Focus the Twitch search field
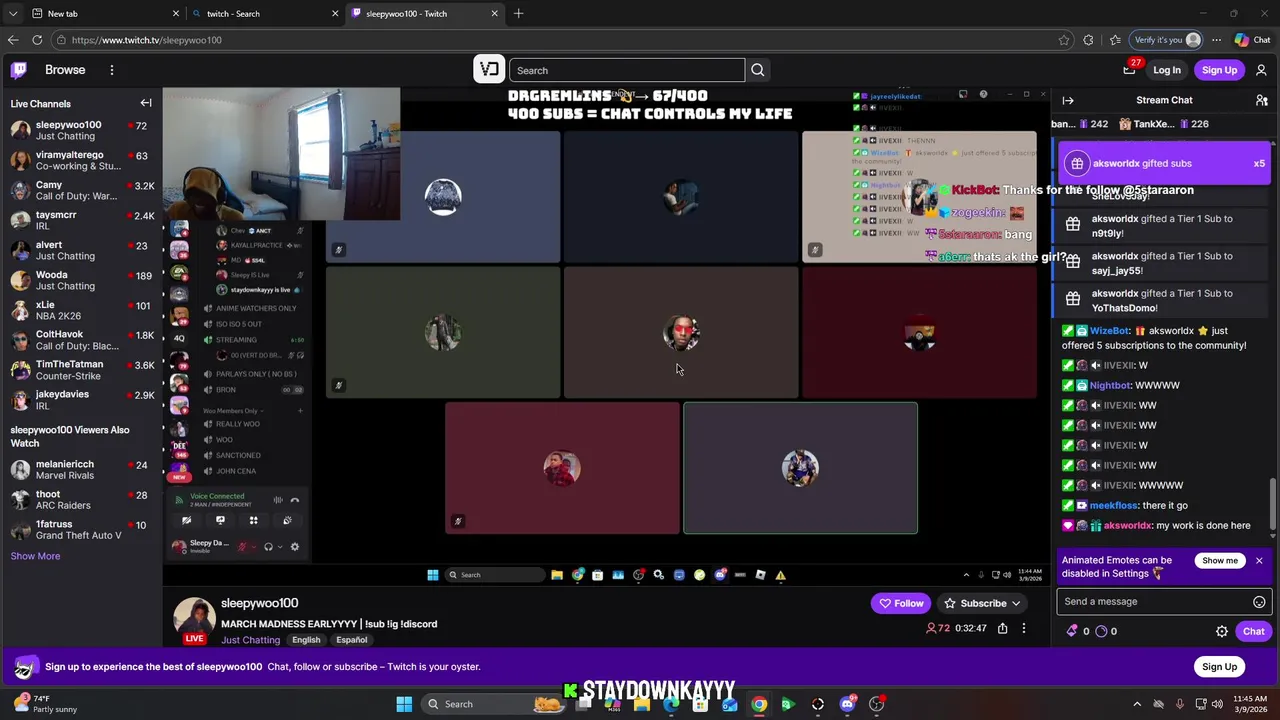This screenshot has width=1280, height=720. (x=627, y=70)
